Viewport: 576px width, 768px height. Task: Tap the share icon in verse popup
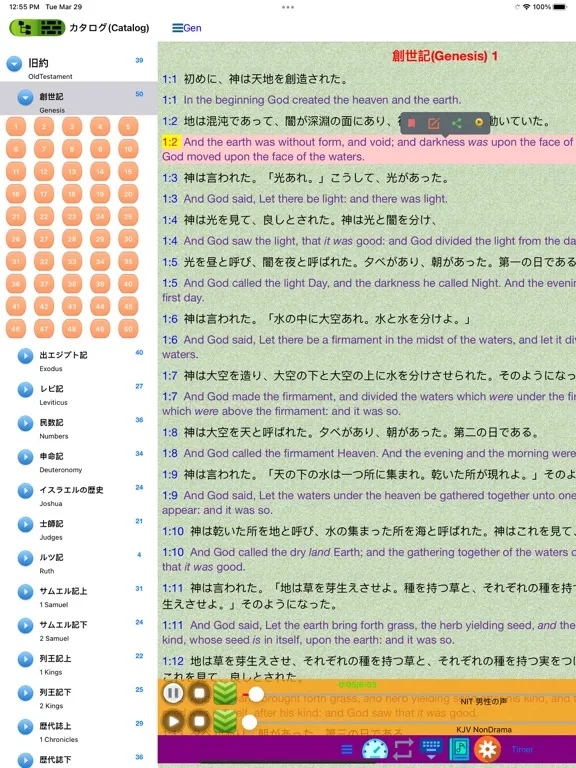point(456,123)
